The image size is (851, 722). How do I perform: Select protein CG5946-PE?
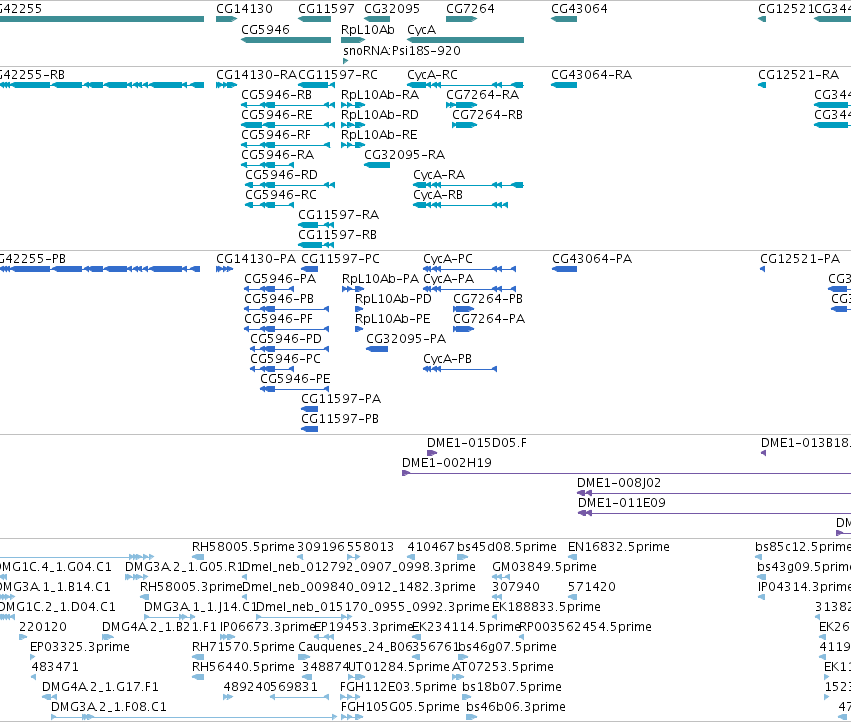tap(295, 379)
